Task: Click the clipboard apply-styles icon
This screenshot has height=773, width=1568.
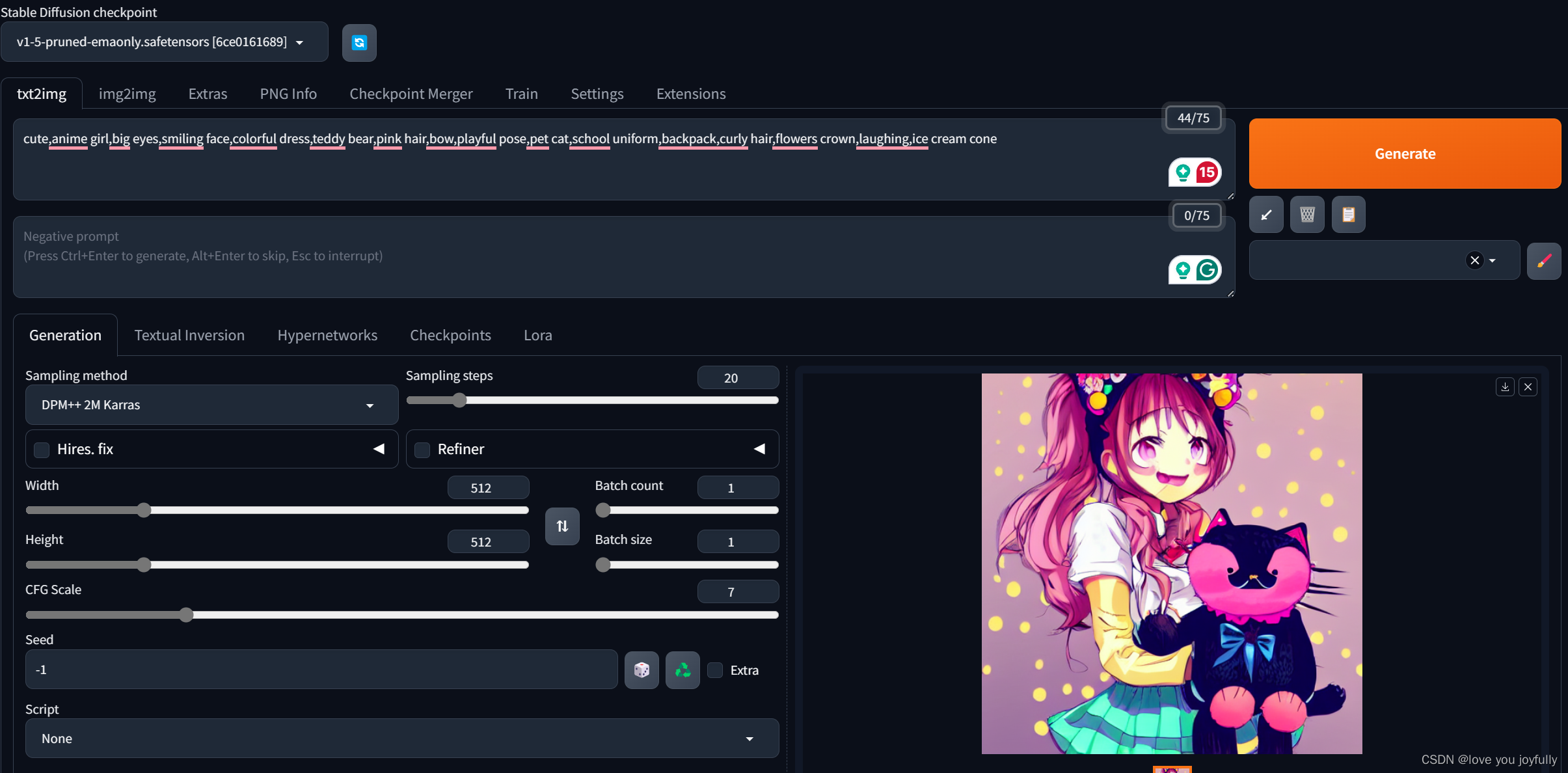Action: coord(1348,215)
